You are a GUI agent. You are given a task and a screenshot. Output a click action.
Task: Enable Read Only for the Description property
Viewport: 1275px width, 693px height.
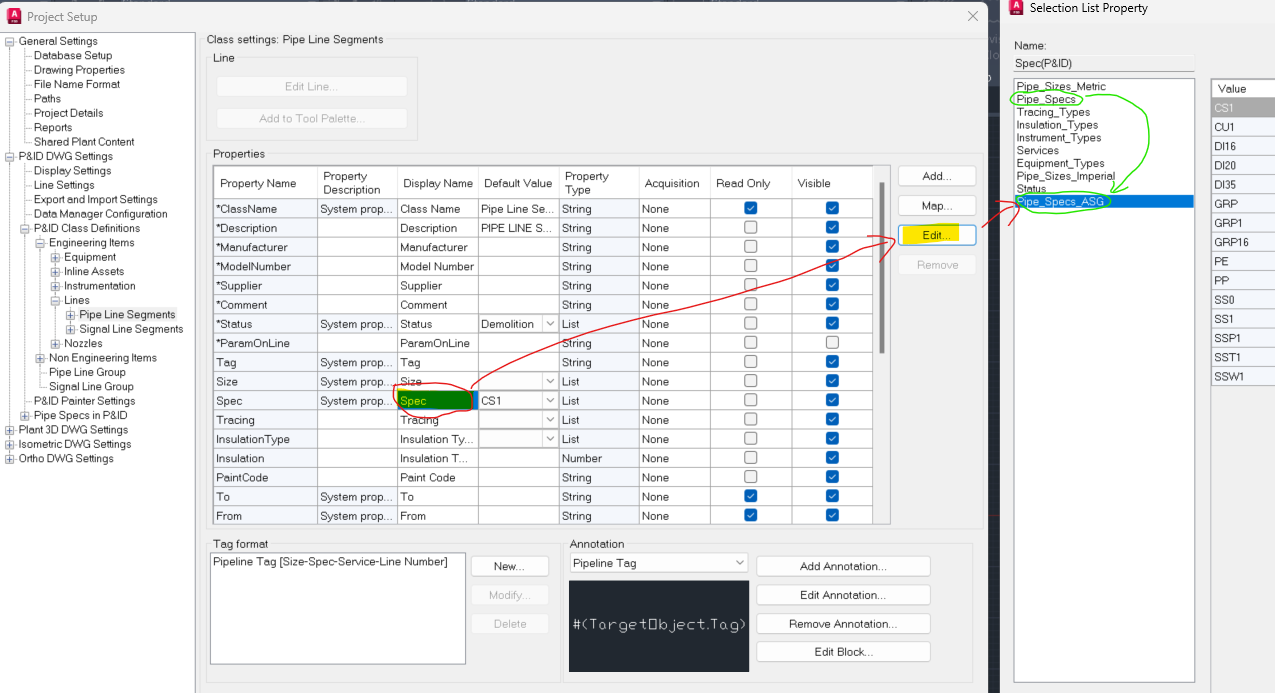pyautogui.click(x=748, y=227)
